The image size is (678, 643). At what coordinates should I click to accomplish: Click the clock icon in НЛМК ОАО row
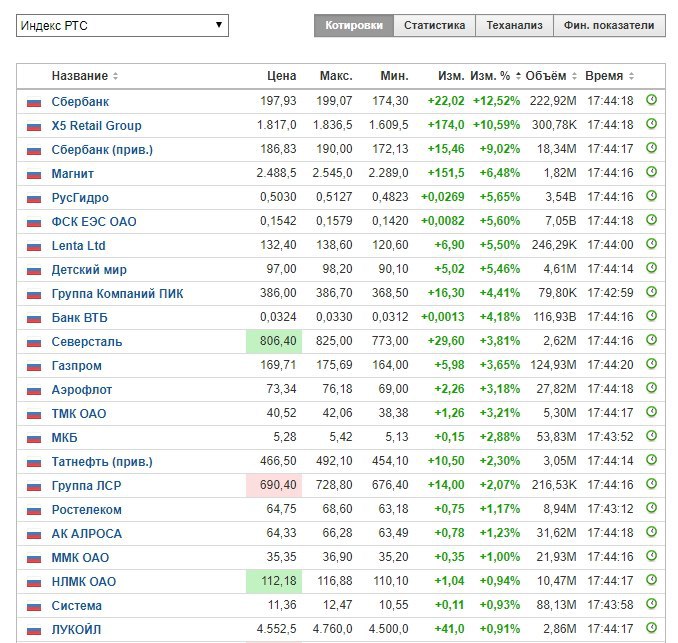pos(651,580)
